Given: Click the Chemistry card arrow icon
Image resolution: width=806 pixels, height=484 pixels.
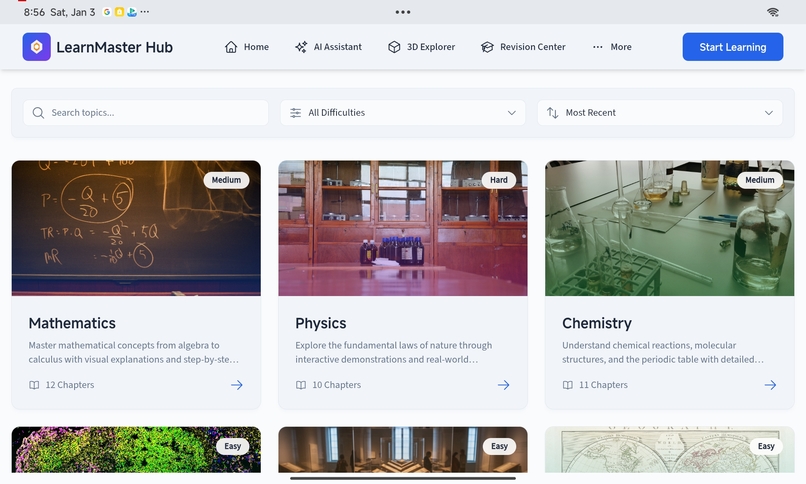Looking at the screenshot, I should coord(770,385).
